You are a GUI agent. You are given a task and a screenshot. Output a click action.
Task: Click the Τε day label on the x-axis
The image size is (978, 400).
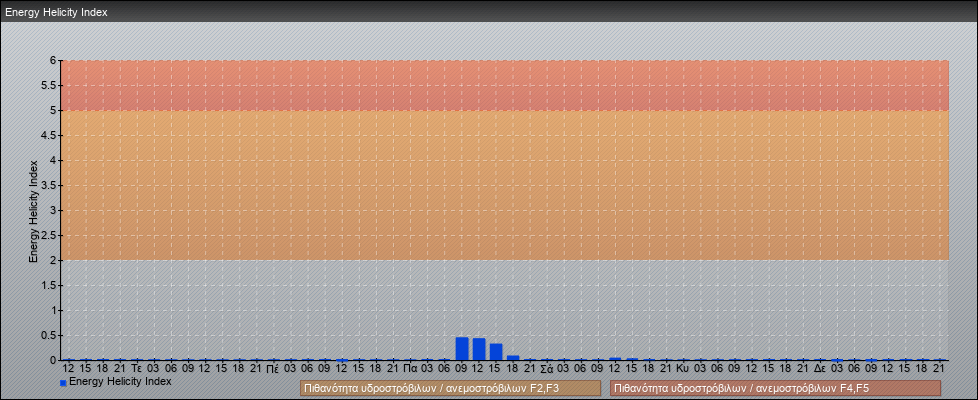coord(137,368)
